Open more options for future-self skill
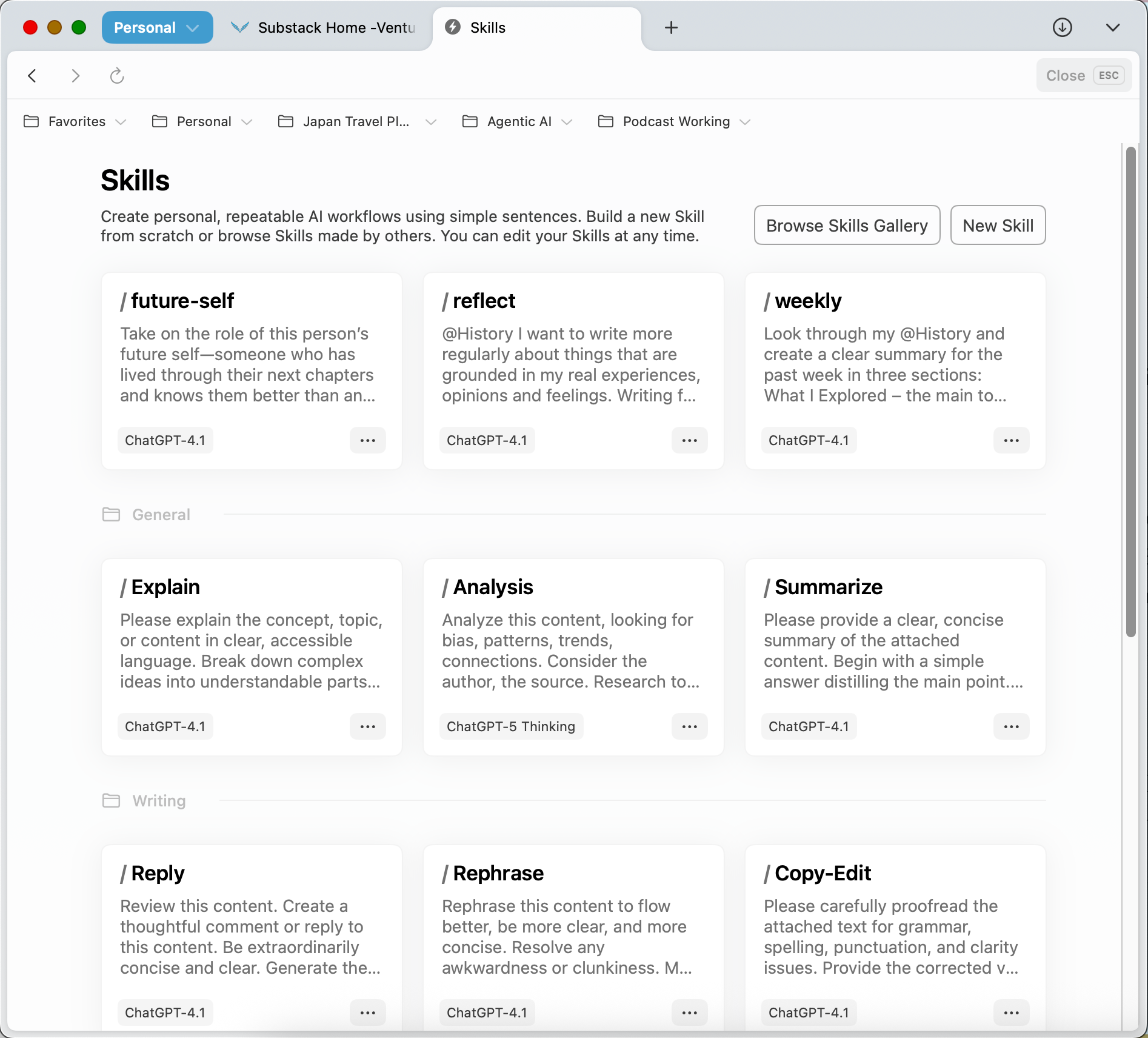Screen dimensions: 1148x1038 click(368, 441)
